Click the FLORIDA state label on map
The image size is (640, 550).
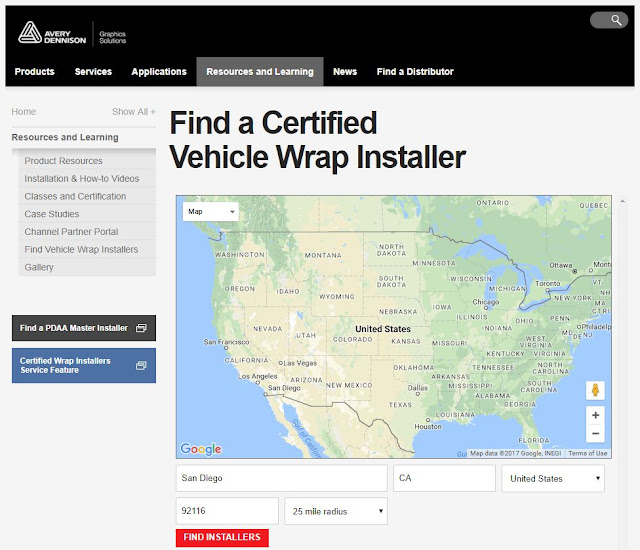[534, 440]
